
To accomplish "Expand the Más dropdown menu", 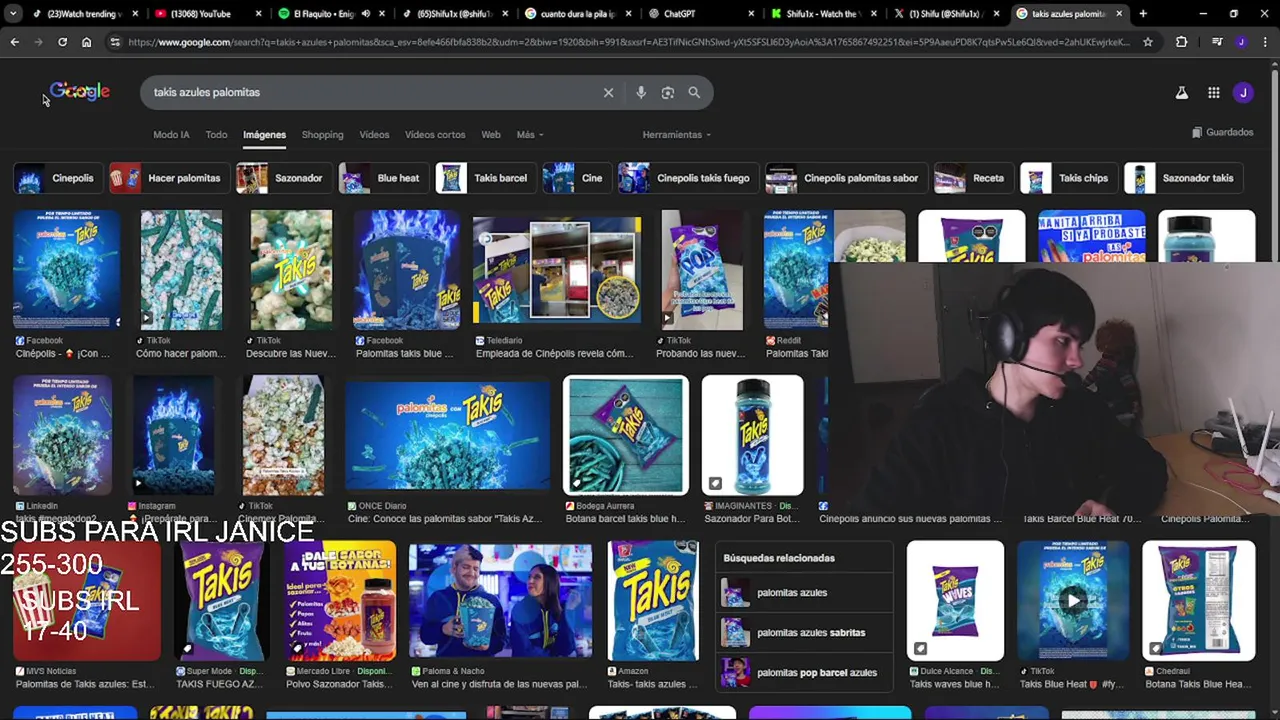I will (x=530, y=134).
